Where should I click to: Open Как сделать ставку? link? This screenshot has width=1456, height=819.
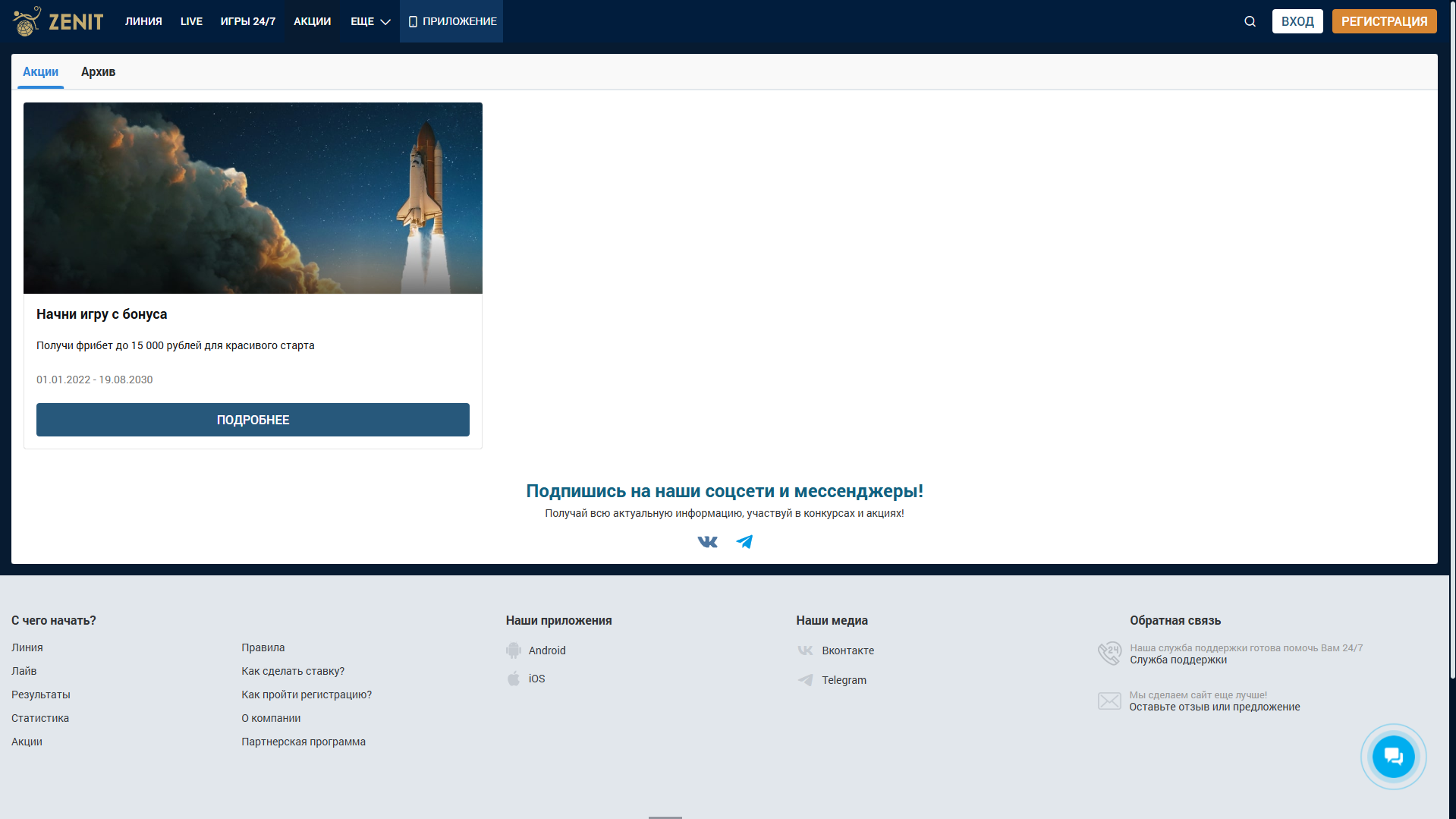[293, 671]
